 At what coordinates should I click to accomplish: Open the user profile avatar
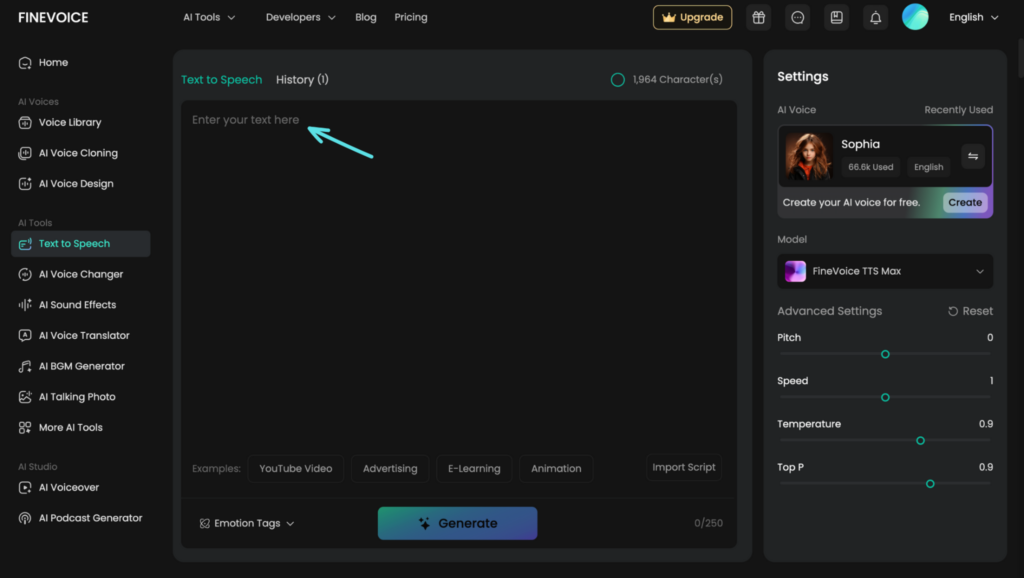(914, 17)
